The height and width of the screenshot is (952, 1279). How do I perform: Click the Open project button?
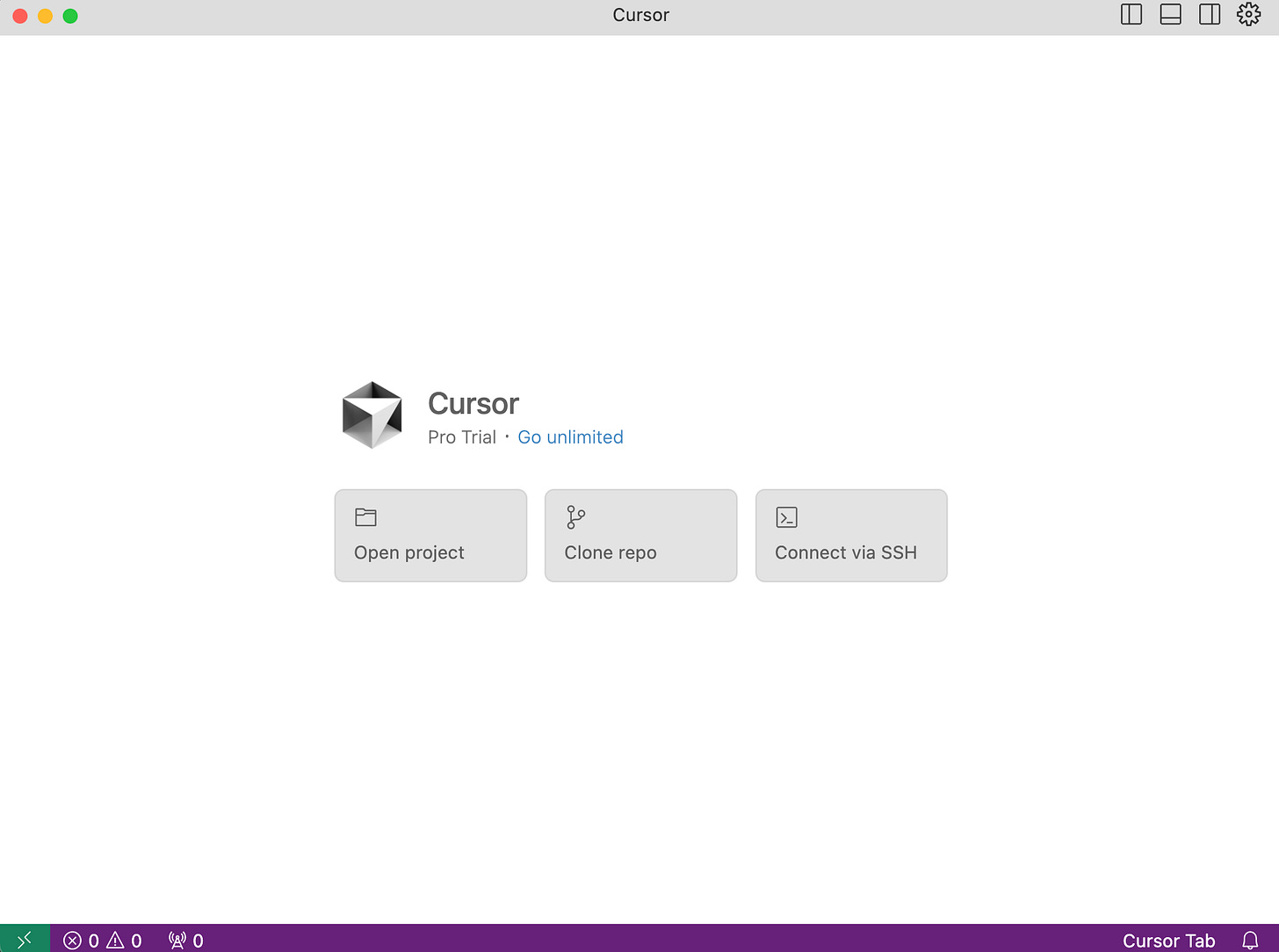click(x=430, y=536)
